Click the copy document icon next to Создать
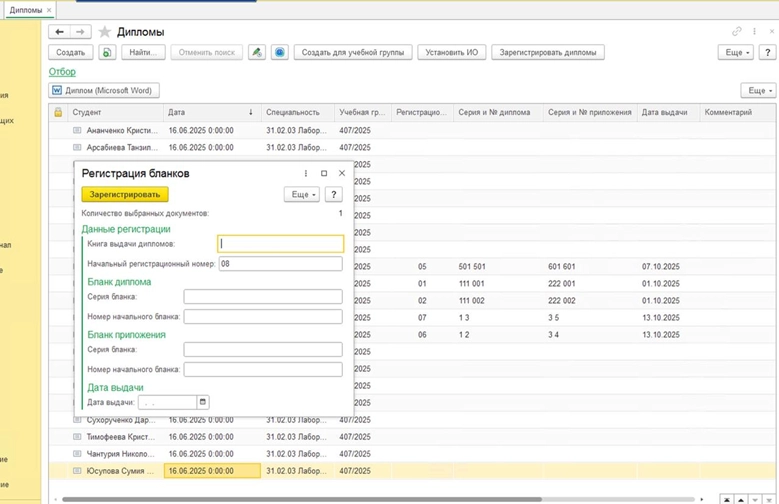This screenshot has height=504, width=779. tap(107, 52)
